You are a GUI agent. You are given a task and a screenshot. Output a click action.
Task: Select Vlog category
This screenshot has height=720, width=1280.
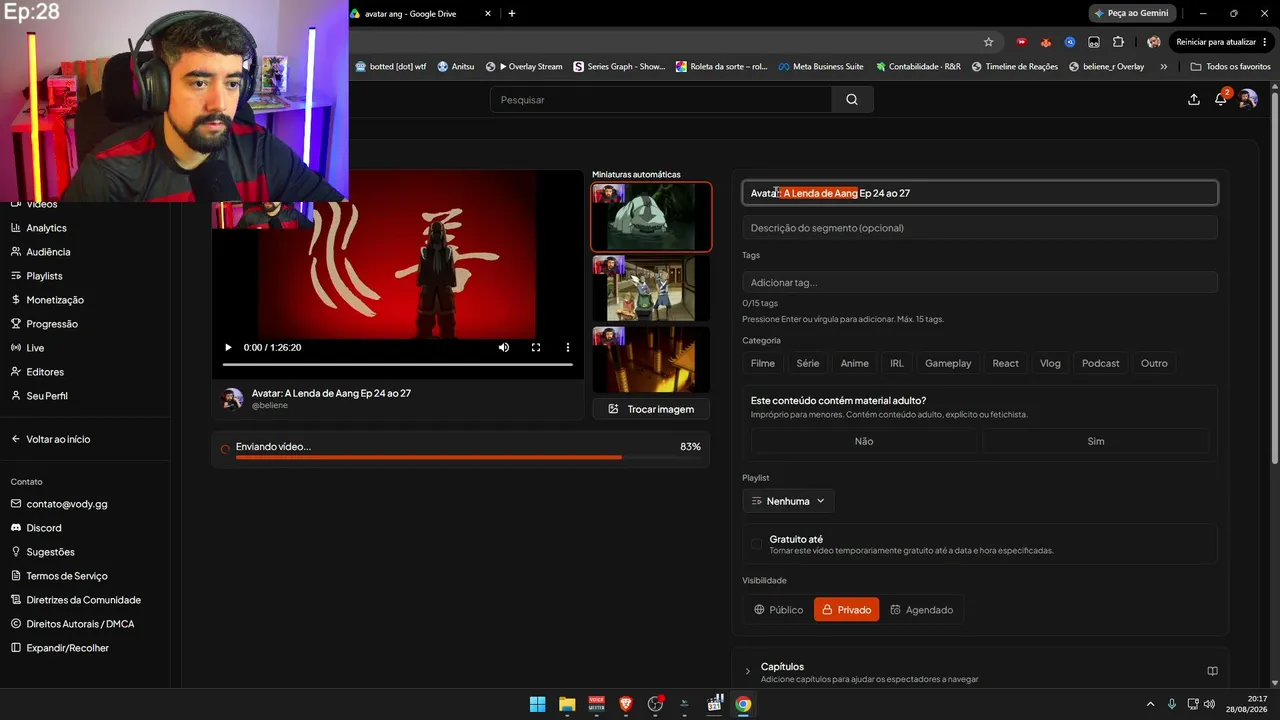pyautogui.click(x=1050, y=363)
